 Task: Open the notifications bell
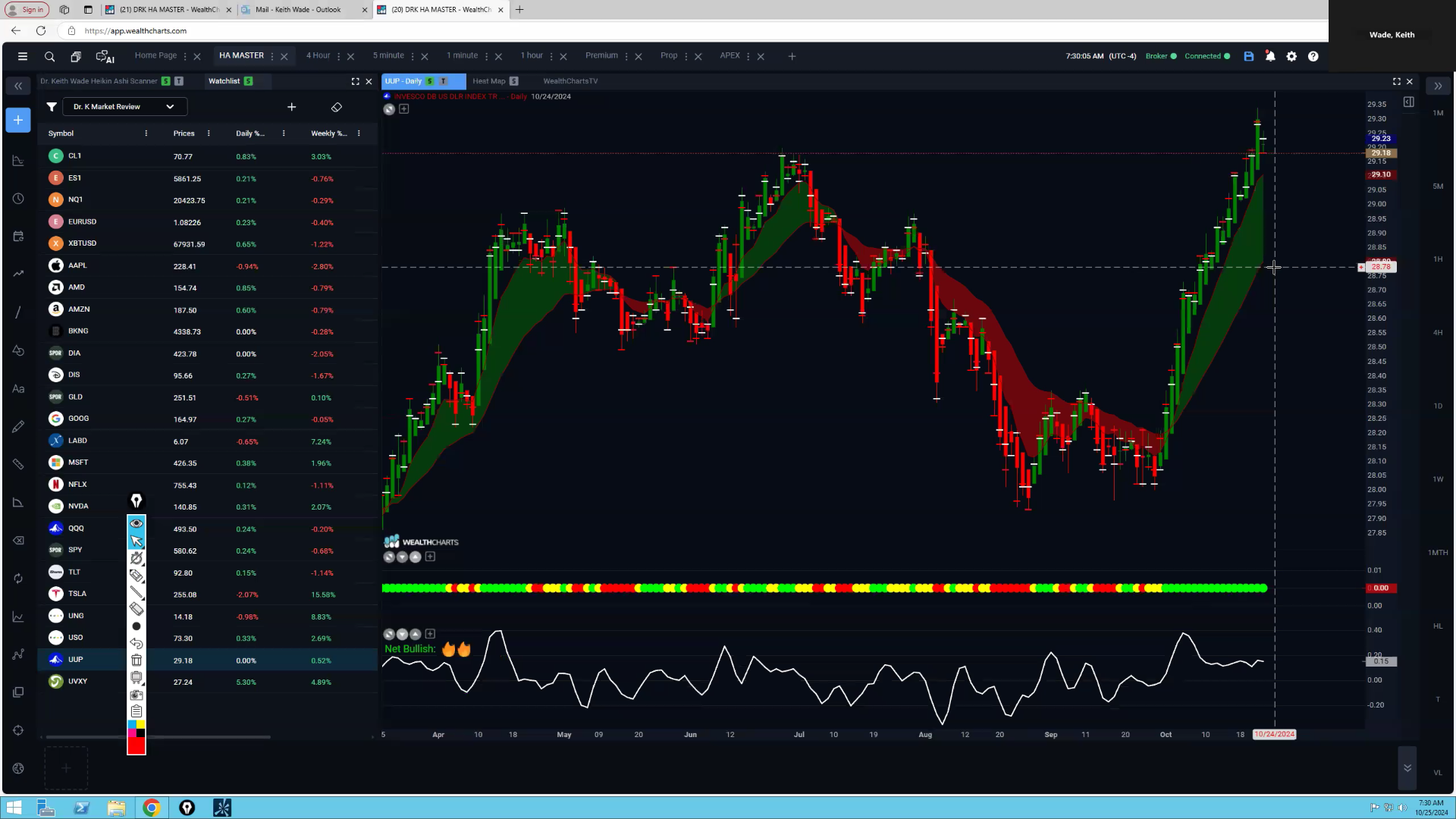click(1270, 56)
